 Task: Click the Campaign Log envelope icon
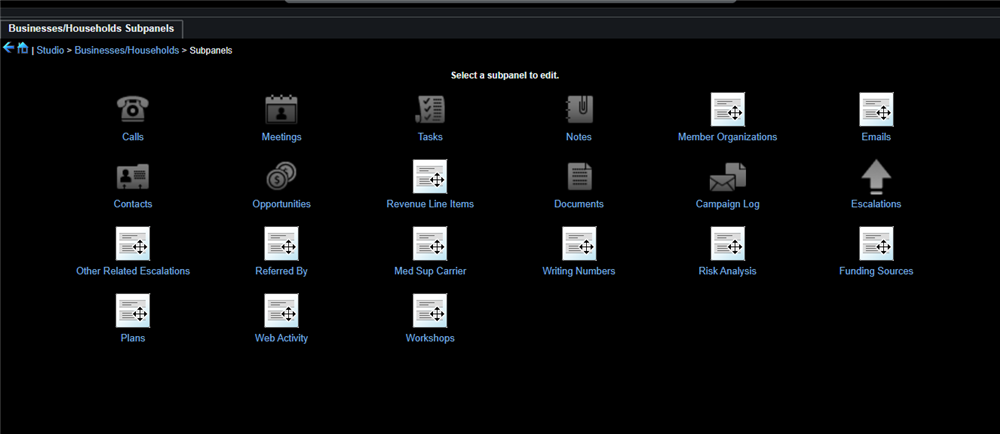pyautogui.click(x=728, y=177)
